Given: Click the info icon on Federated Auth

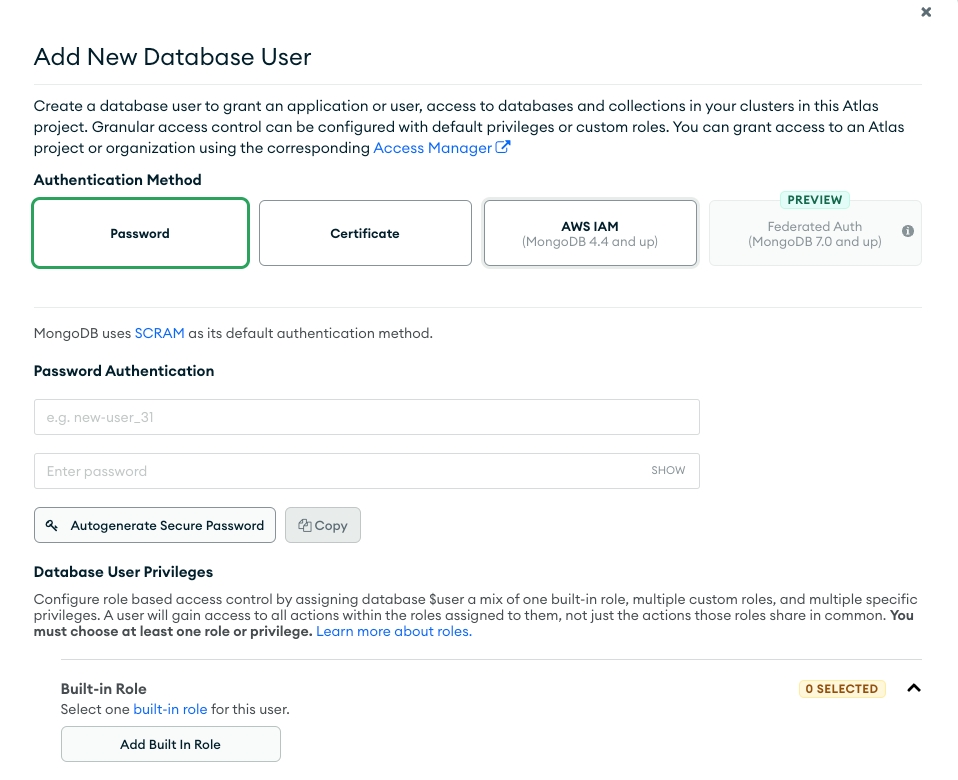Looking at the screenshot, I should [908, 231].
